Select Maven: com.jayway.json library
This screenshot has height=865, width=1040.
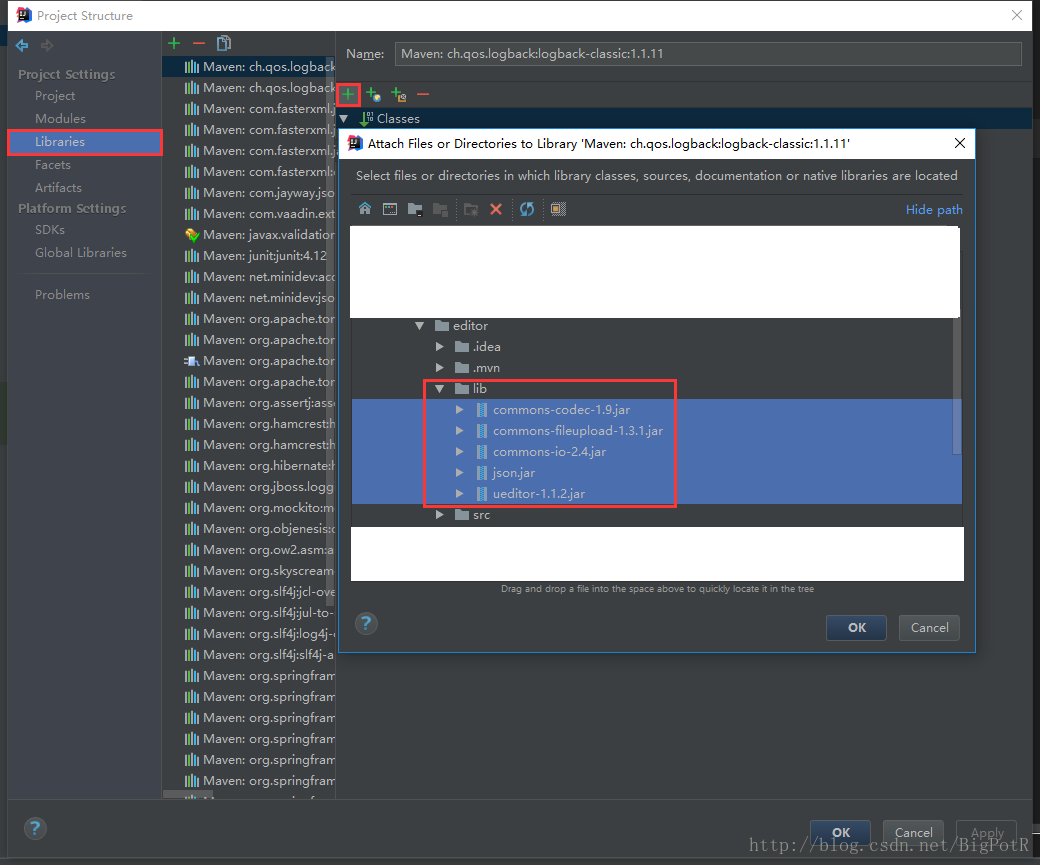point(249,193)
